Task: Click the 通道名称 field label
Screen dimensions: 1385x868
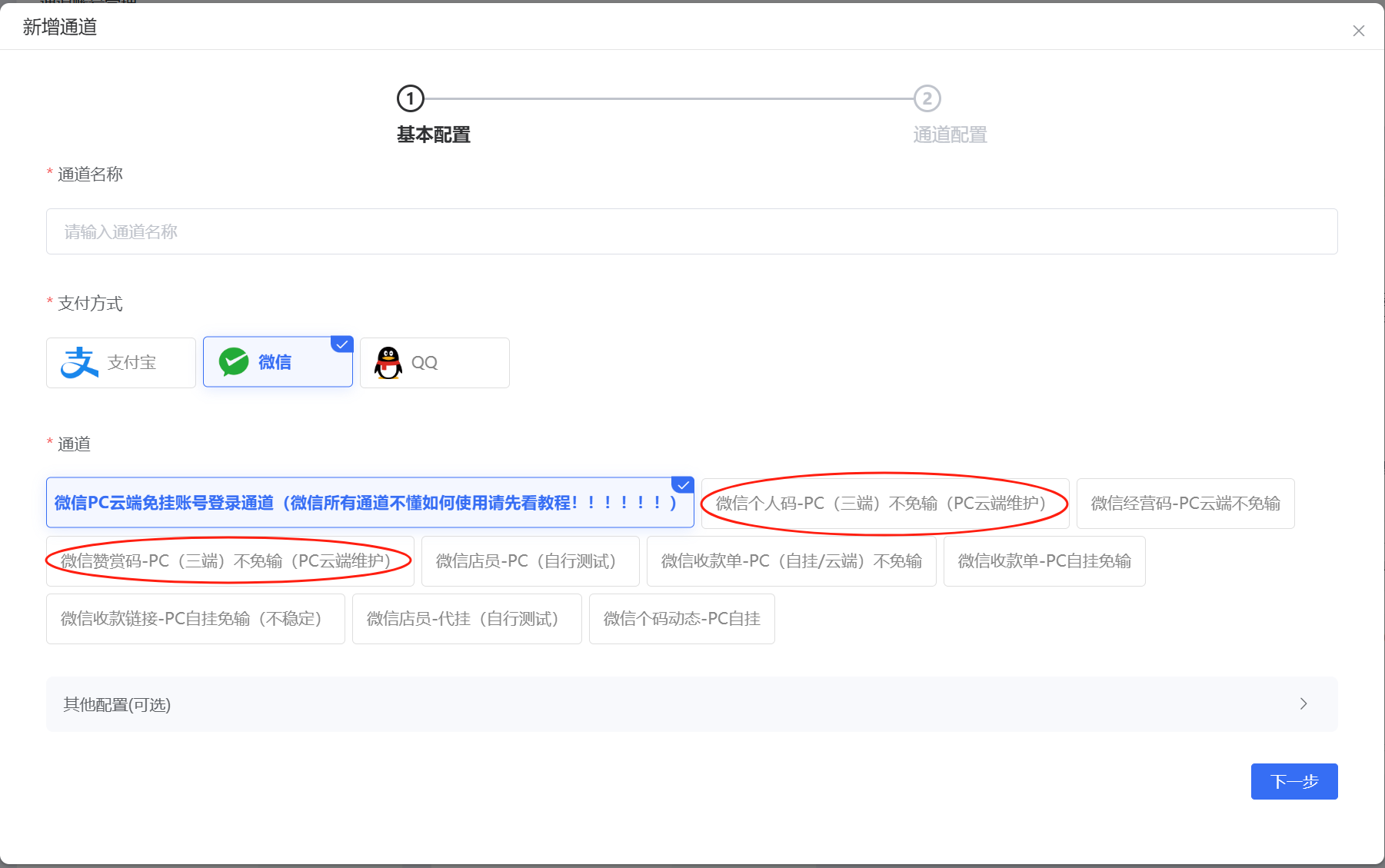Action: (x=90, y=175)
